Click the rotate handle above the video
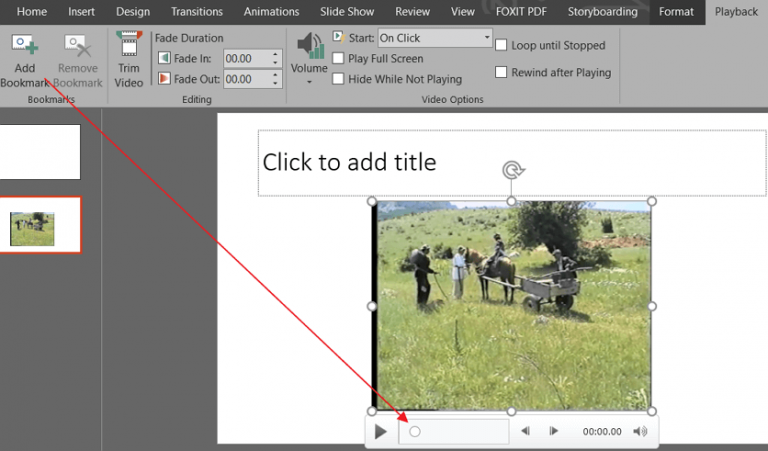 [x=512, y=170]
